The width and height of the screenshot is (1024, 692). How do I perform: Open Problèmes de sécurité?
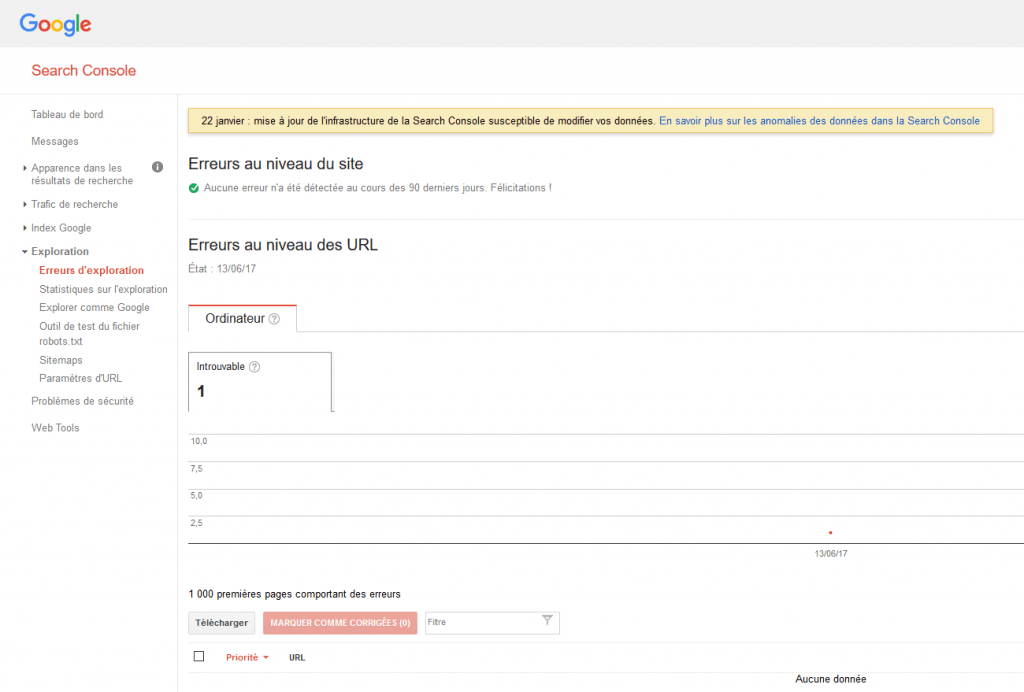click(x=82, y=401)
